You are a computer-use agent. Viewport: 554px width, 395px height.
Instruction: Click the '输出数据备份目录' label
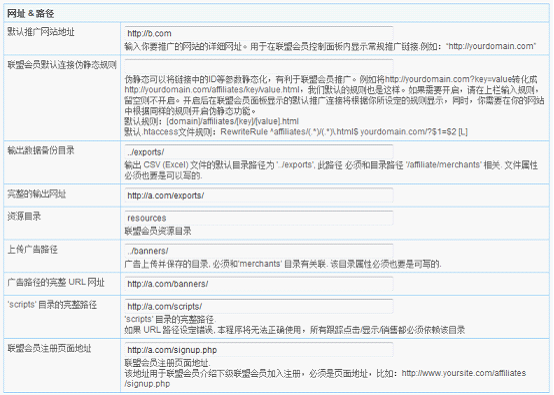click(41, 151)
